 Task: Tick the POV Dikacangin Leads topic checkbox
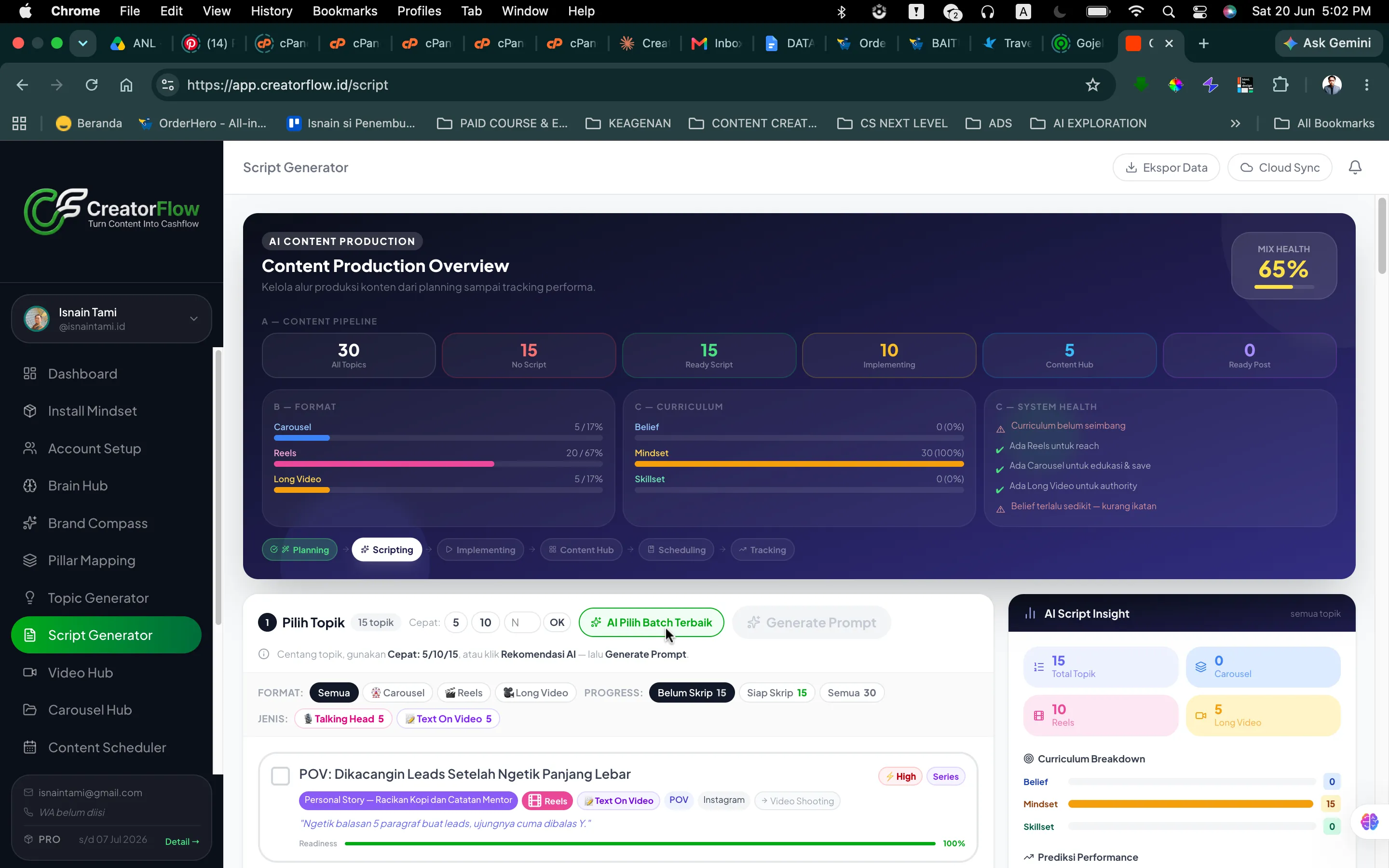pos(280,775)
